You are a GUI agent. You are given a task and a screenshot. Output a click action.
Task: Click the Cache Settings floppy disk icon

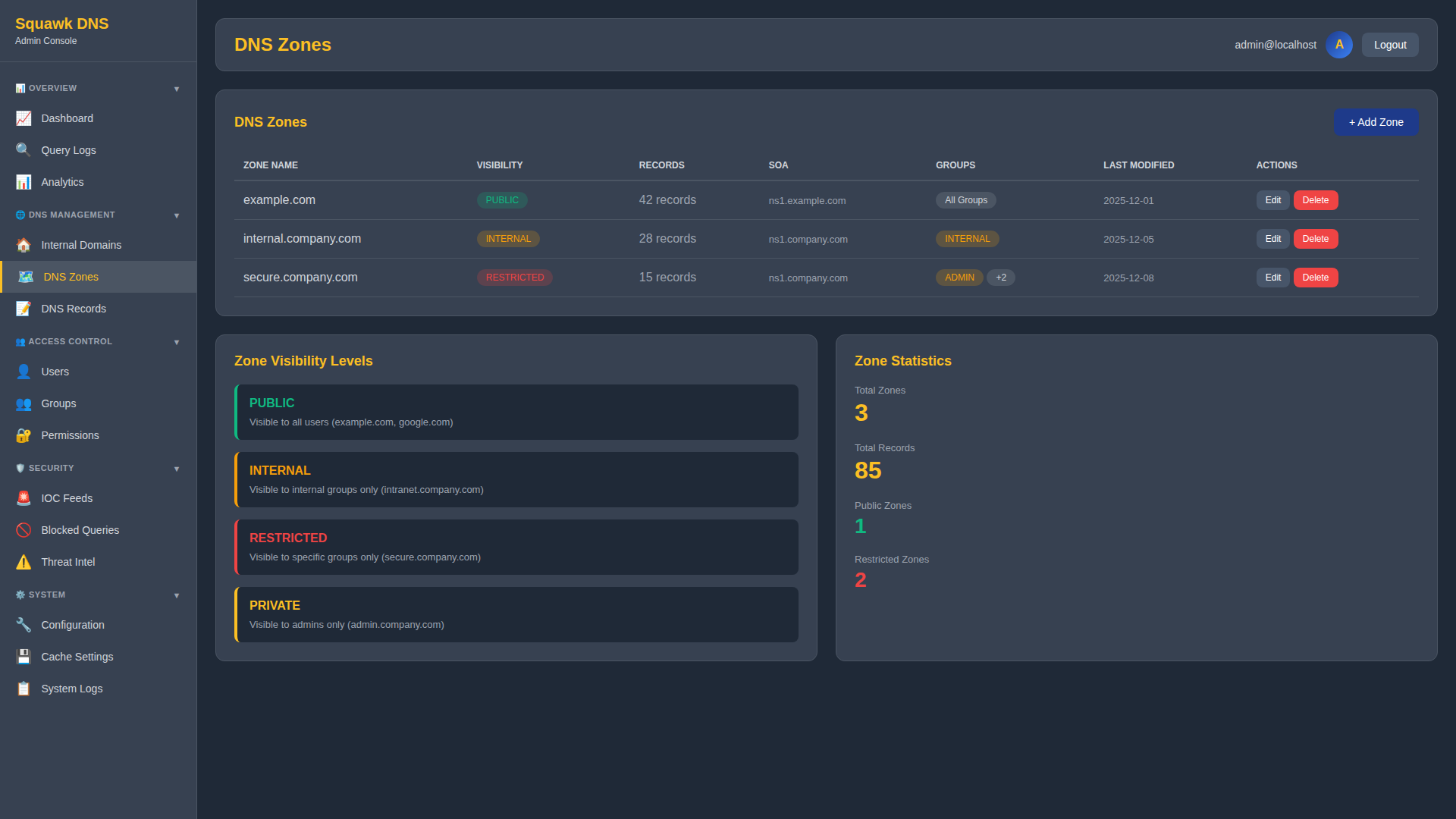point(24,657)
